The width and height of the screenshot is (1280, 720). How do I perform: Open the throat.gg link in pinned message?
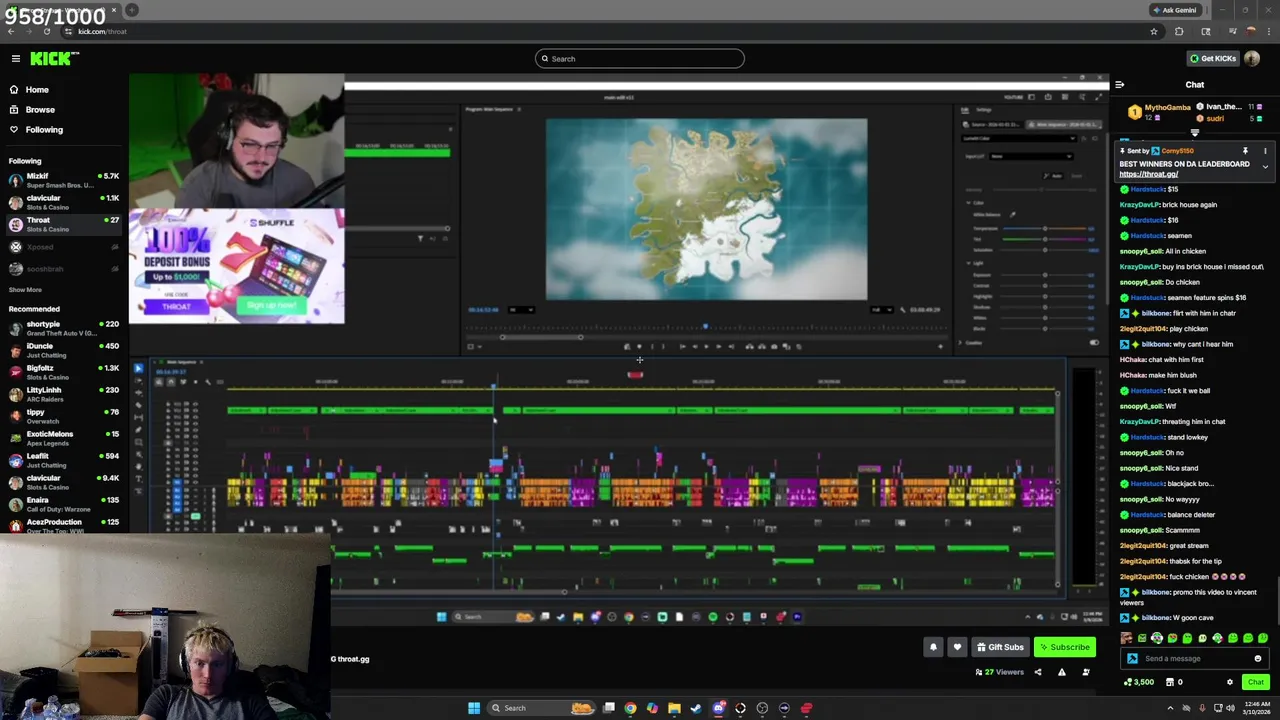click(1148, 174)
